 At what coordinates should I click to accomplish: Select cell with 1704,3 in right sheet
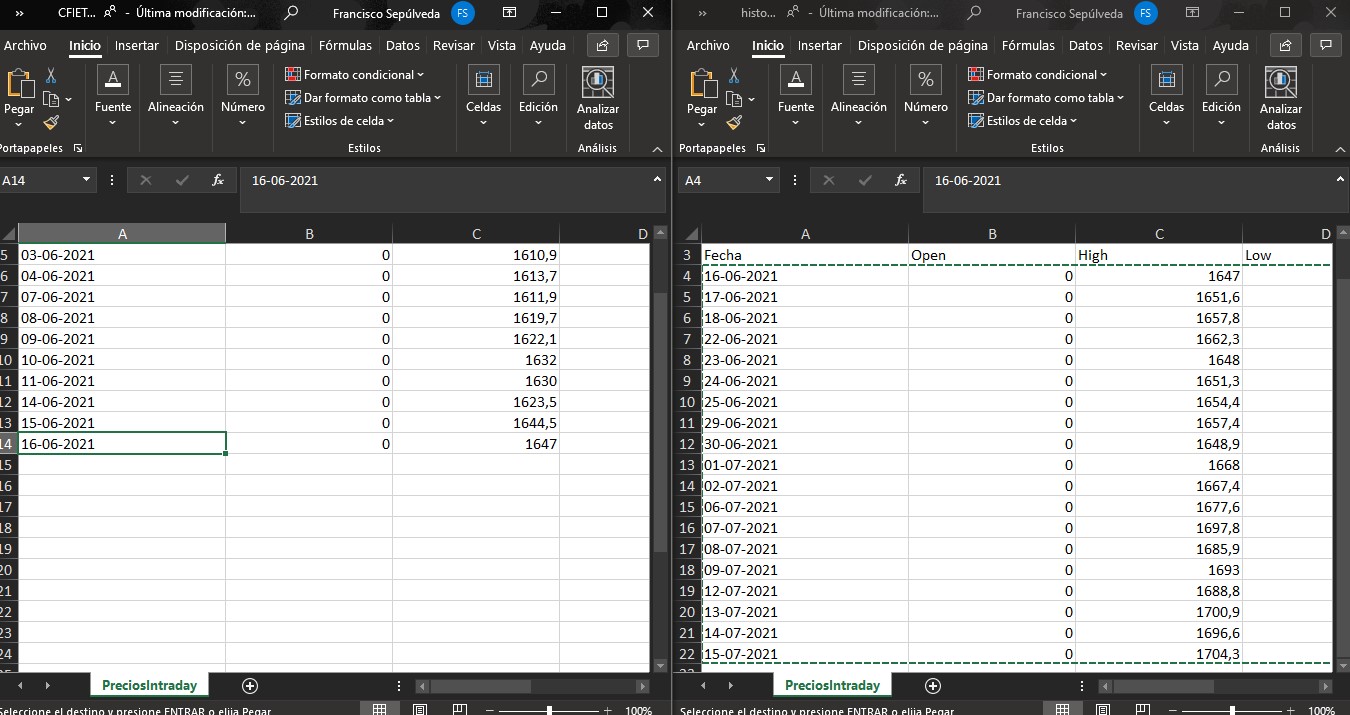click(x=1158, y=654)
